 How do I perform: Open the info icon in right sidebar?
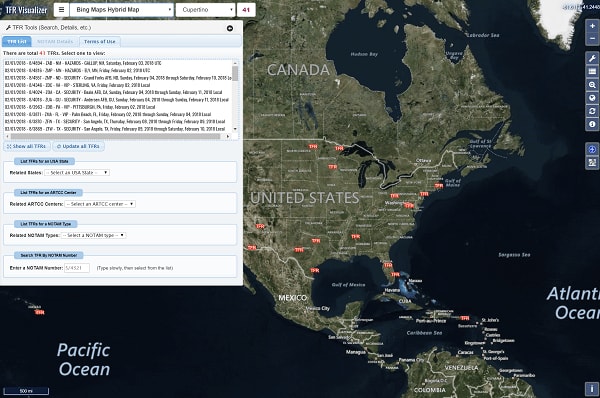(x=592, y=124)
